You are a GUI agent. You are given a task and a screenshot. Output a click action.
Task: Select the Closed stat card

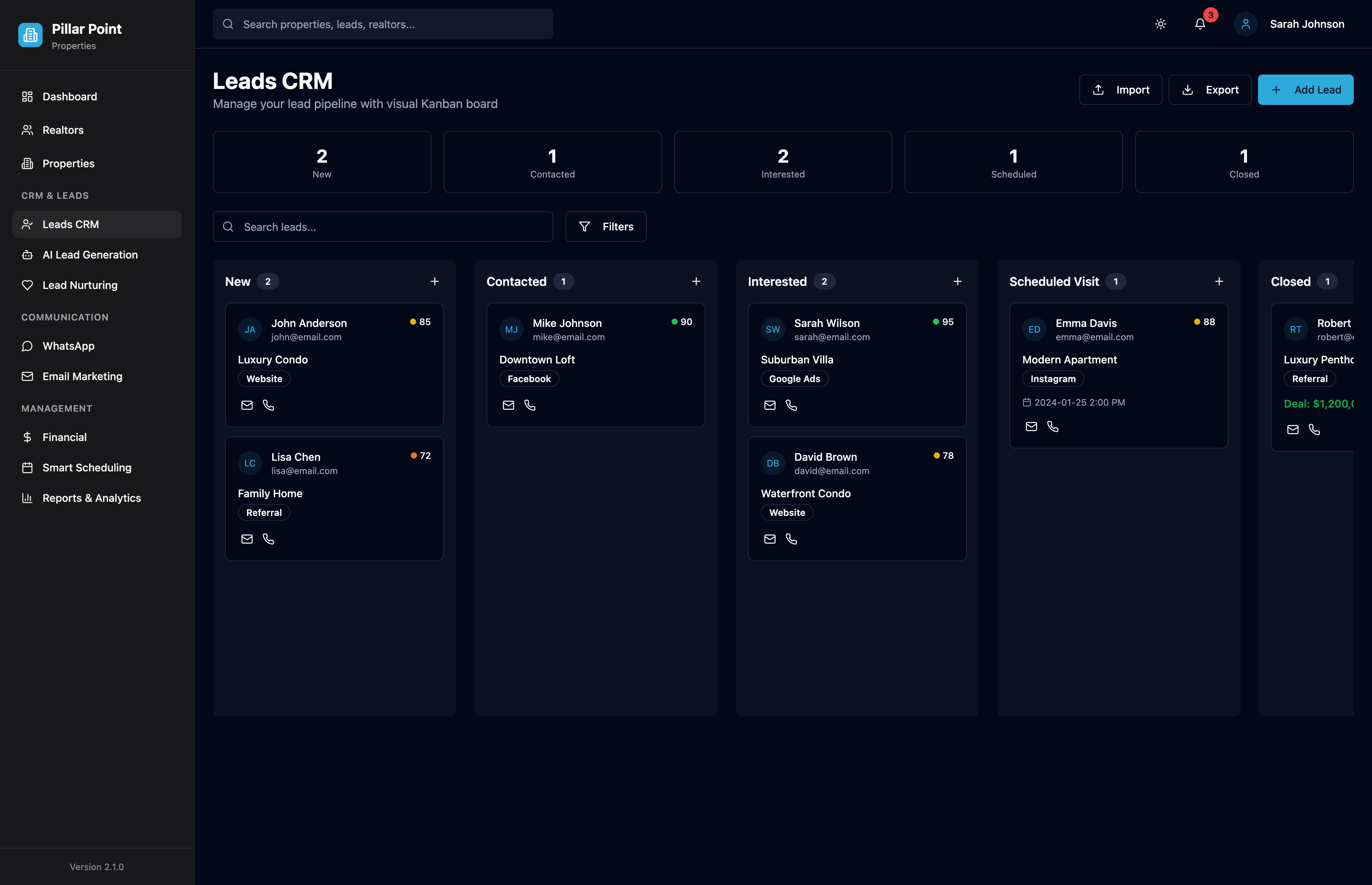pos(1244,162)
